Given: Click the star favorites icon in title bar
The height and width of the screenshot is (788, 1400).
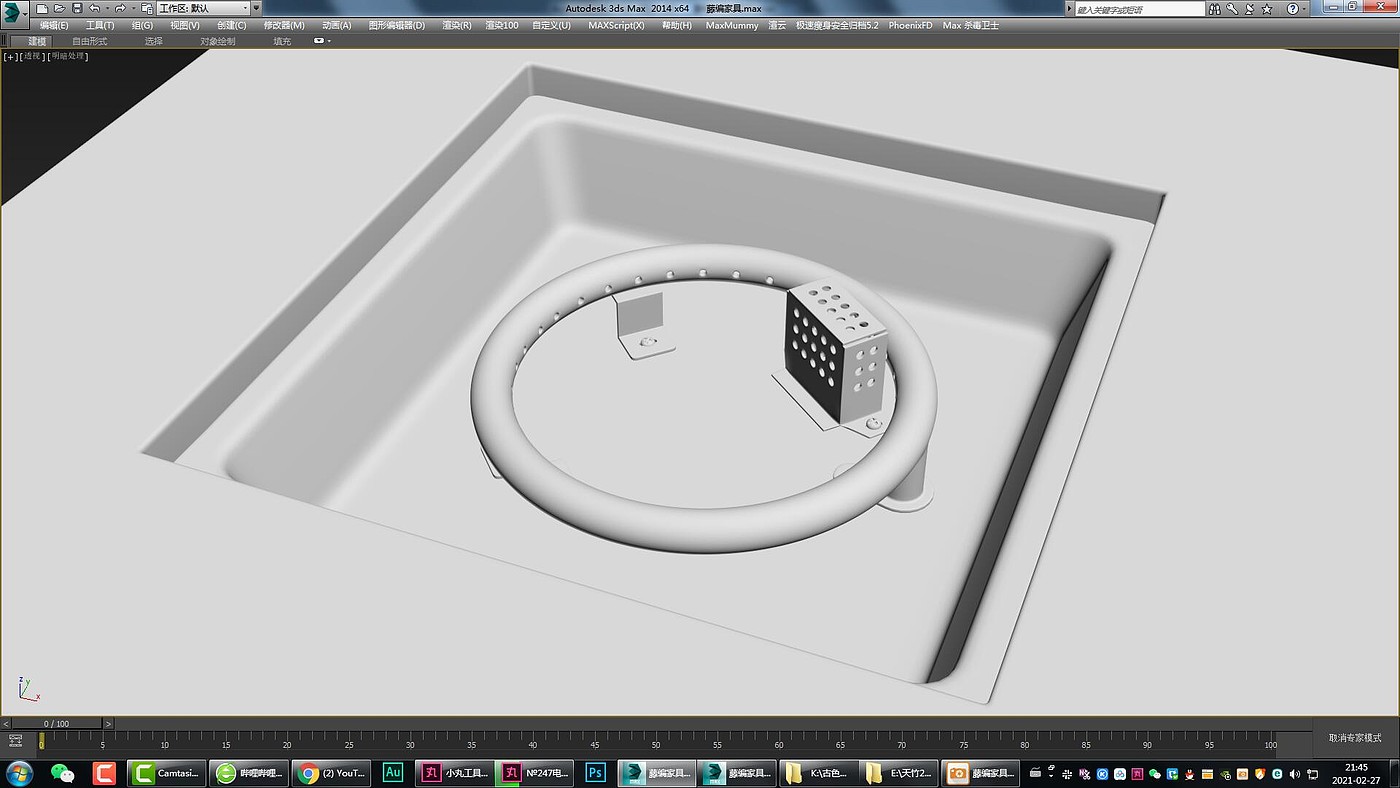Looking at the screenshot, I should click(1267, 8).
